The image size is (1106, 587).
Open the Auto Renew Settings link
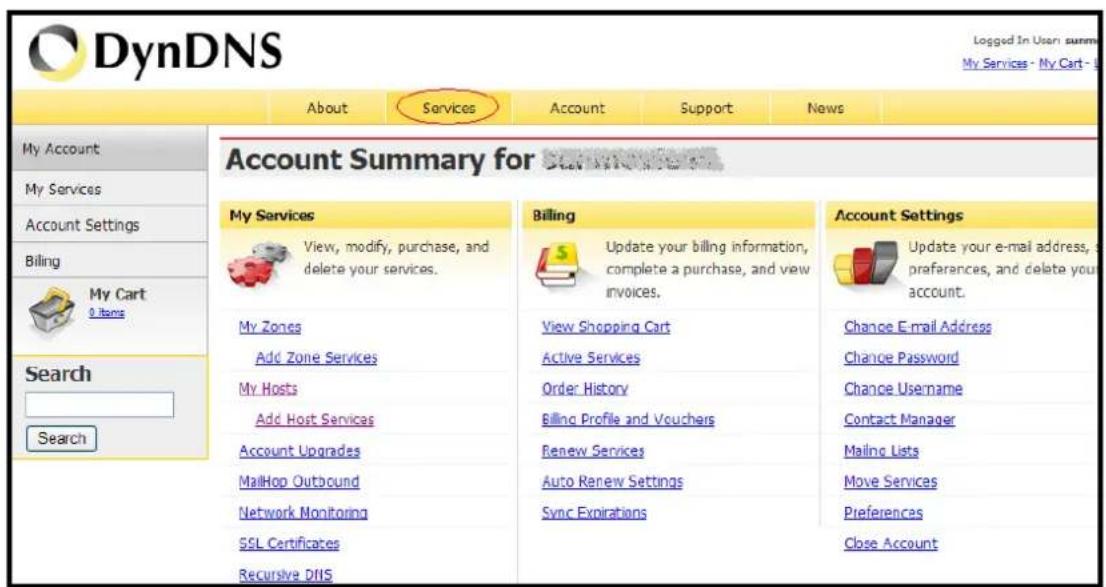tap(612, 482)
